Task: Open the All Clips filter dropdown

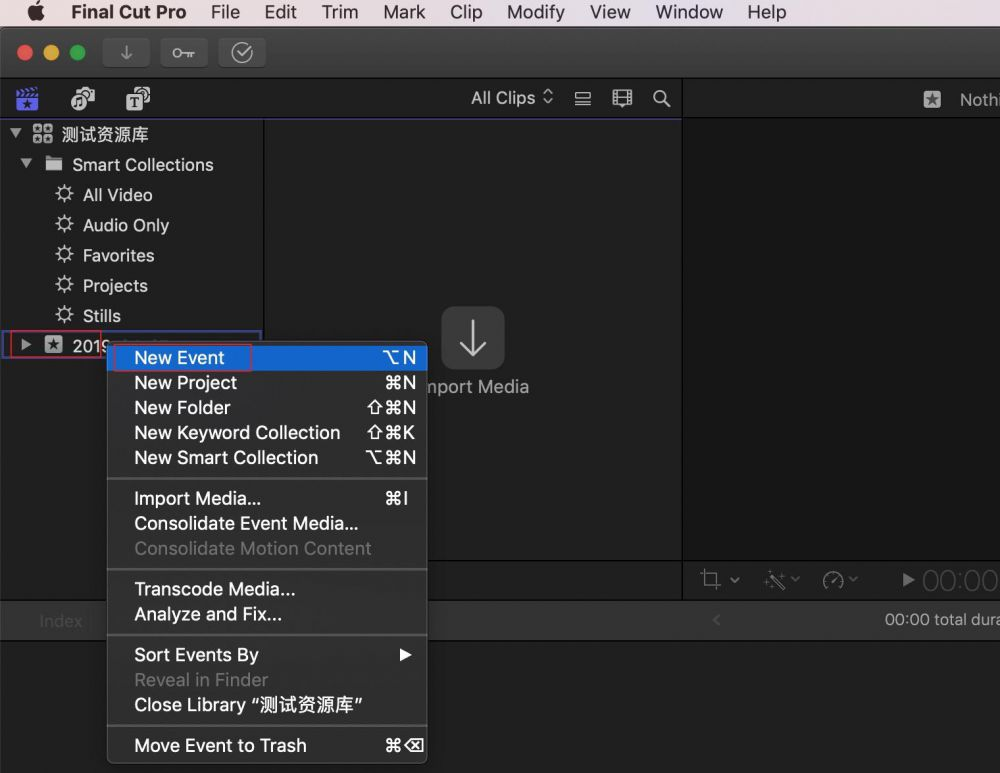Action: pos(512,98)
